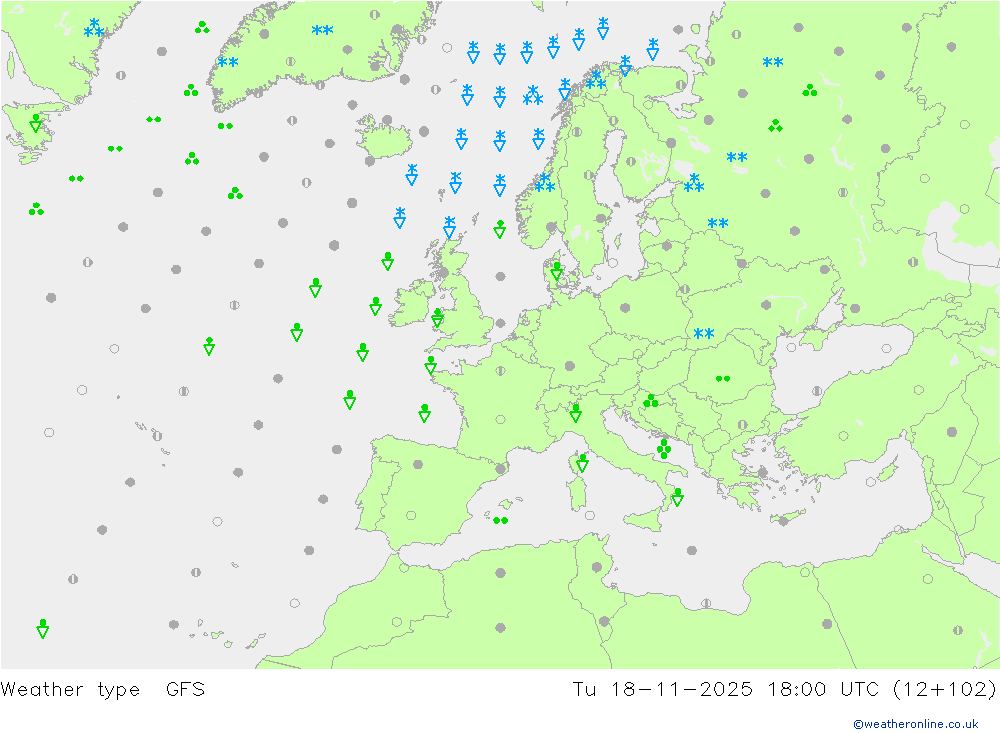Click the rain shower symbol over northern Italy
Screen dimensions: 1000x733
click(575, 413)
